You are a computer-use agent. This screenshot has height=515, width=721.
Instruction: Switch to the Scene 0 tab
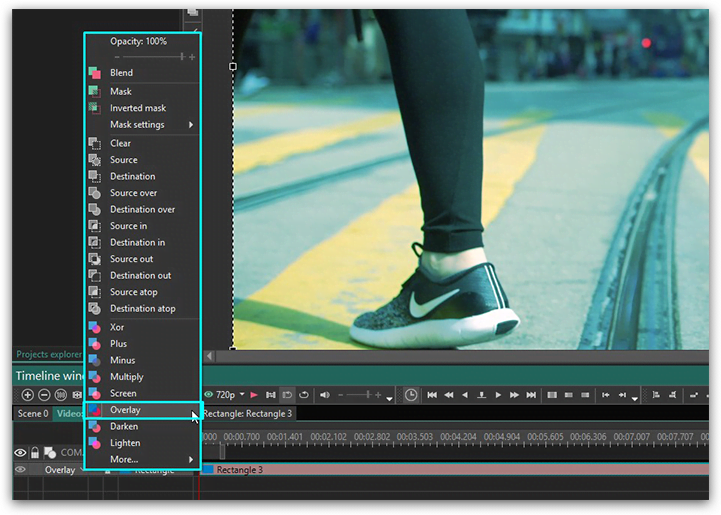[x=33, y=413]
